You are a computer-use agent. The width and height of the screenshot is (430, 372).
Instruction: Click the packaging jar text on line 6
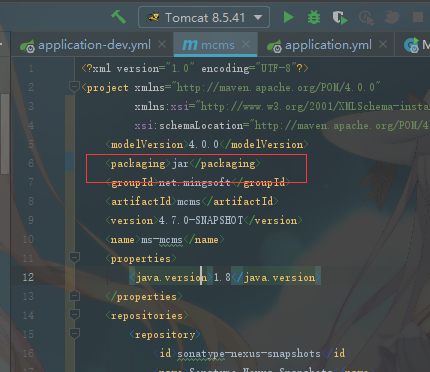click(x=183, y=164)
